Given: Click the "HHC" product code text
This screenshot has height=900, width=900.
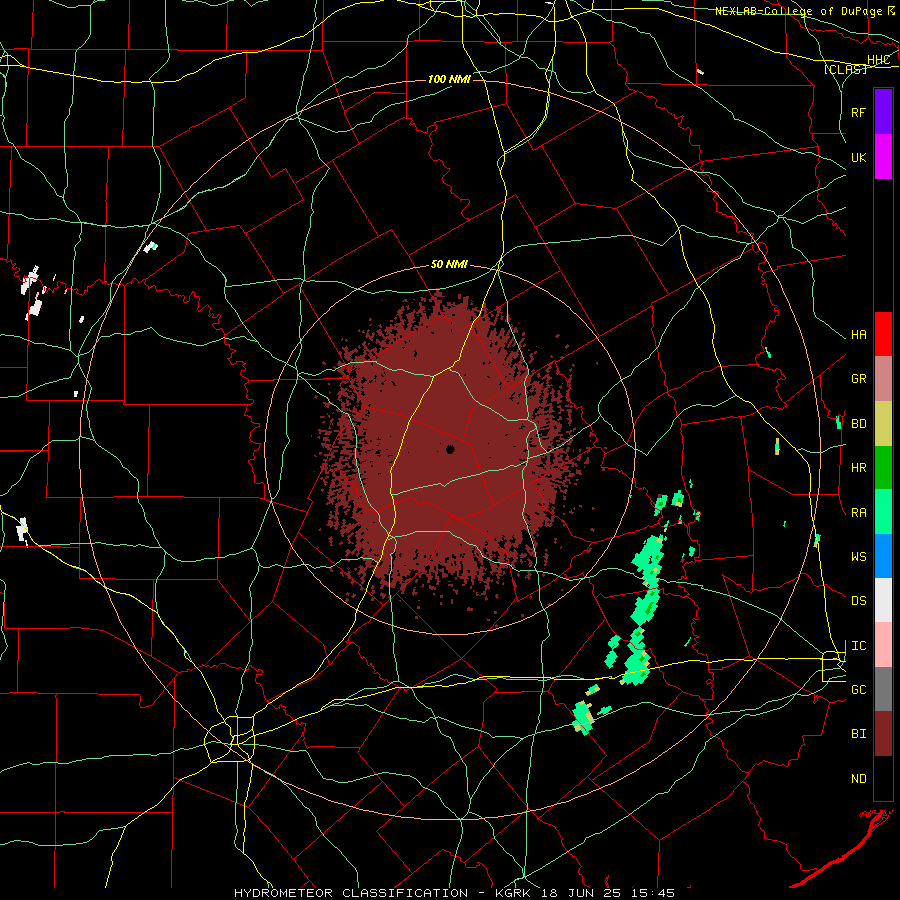Looking at the screenshot, I should pyautogui.click(x=878, y=60).
